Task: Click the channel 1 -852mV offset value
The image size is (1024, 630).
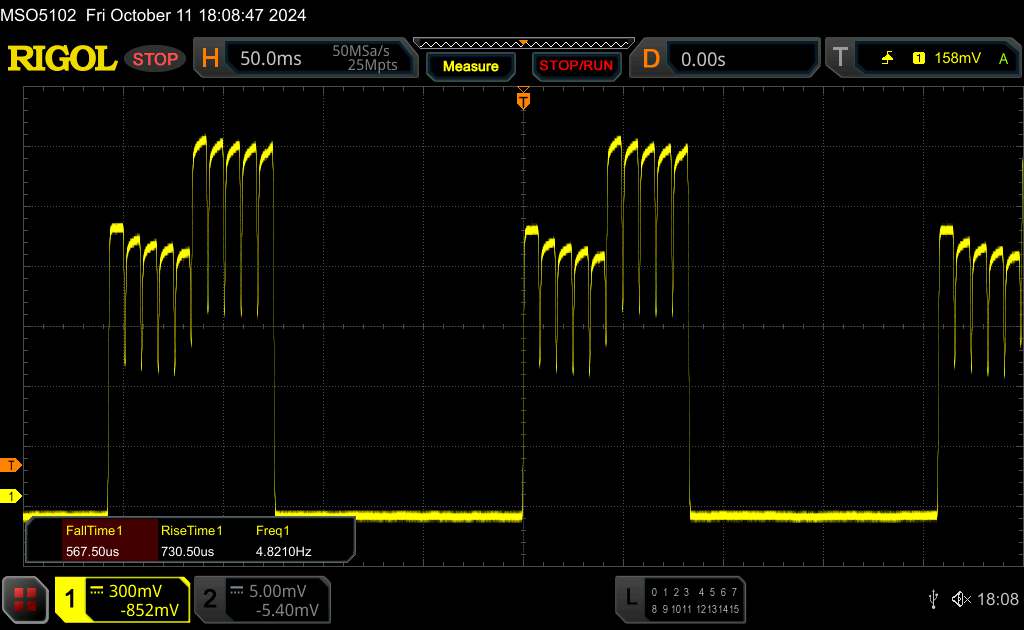Action: click(150, 610)
